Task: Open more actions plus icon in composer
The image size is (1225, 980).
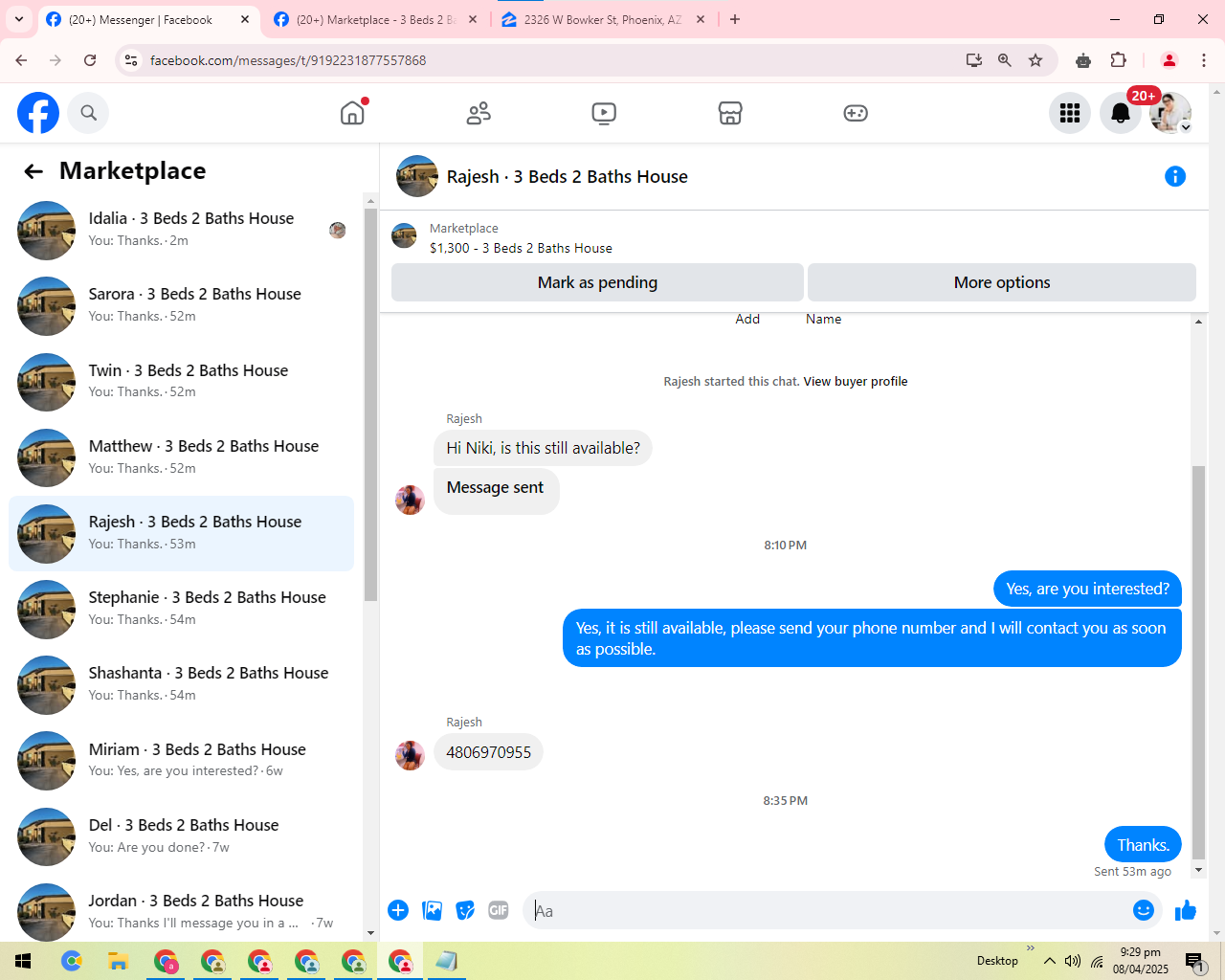Action: click(x=398, y=910)
